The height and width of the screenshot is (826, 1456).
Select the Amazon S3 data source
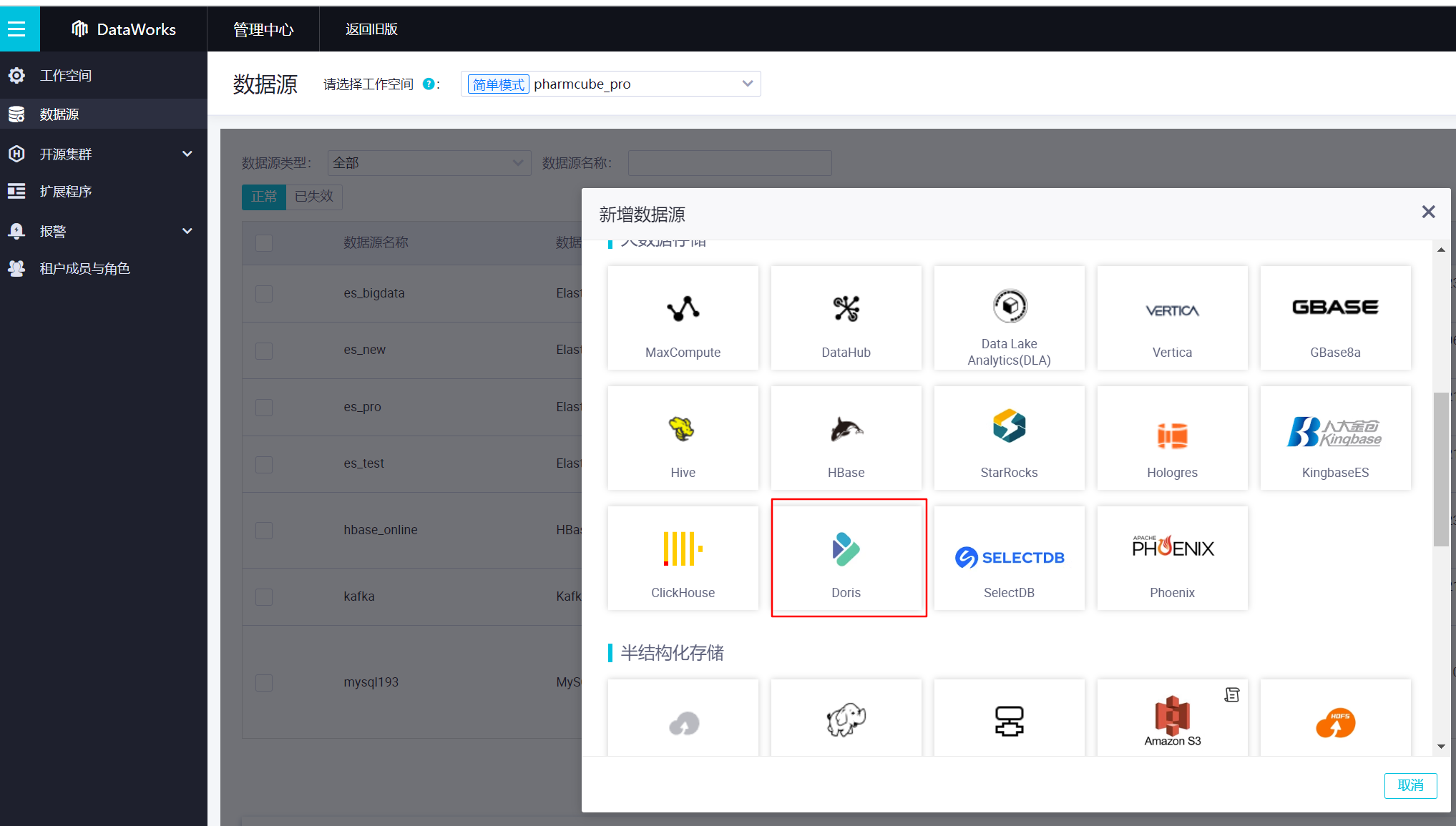coord(1172,717)
